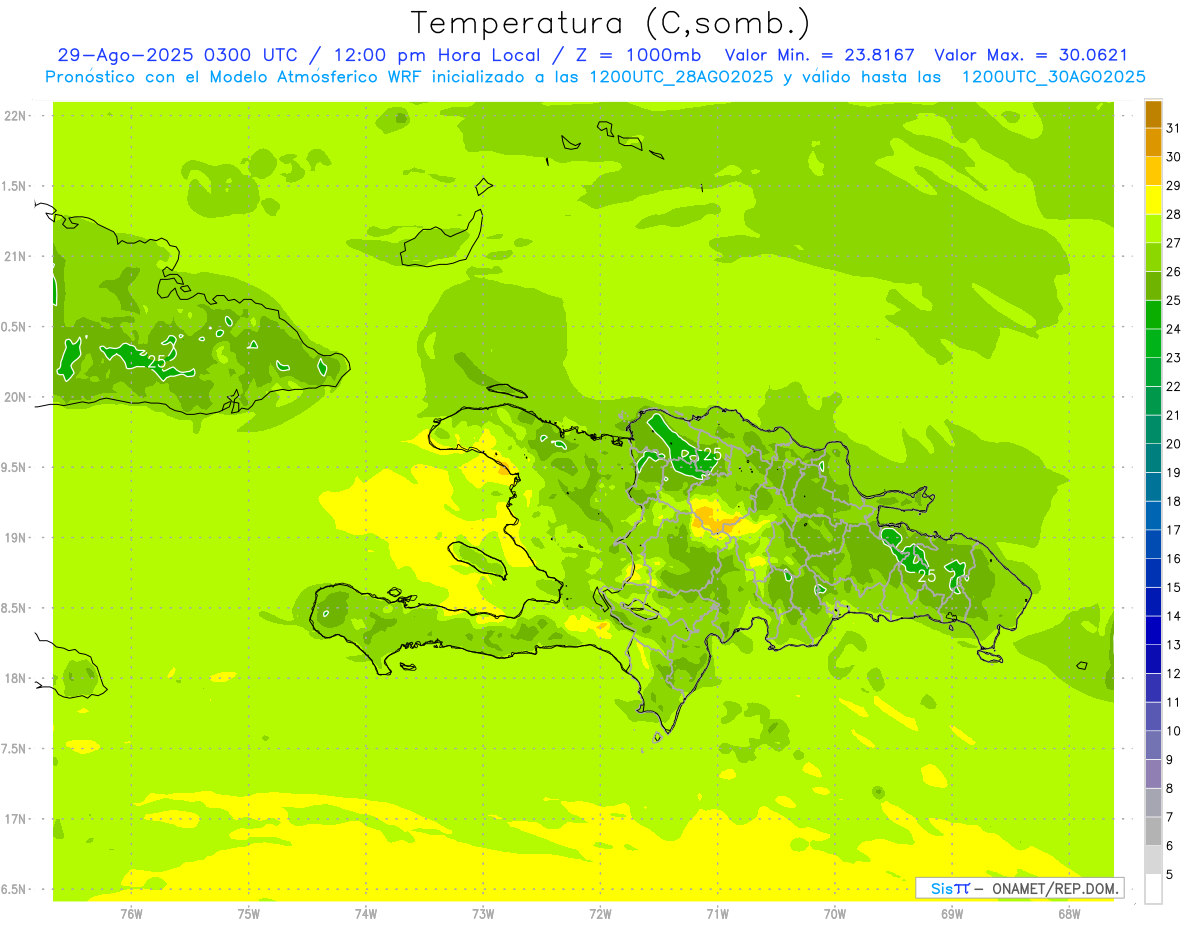Click the '11' color scale label
The image size is (1200, 927).
coord(1174,702)
